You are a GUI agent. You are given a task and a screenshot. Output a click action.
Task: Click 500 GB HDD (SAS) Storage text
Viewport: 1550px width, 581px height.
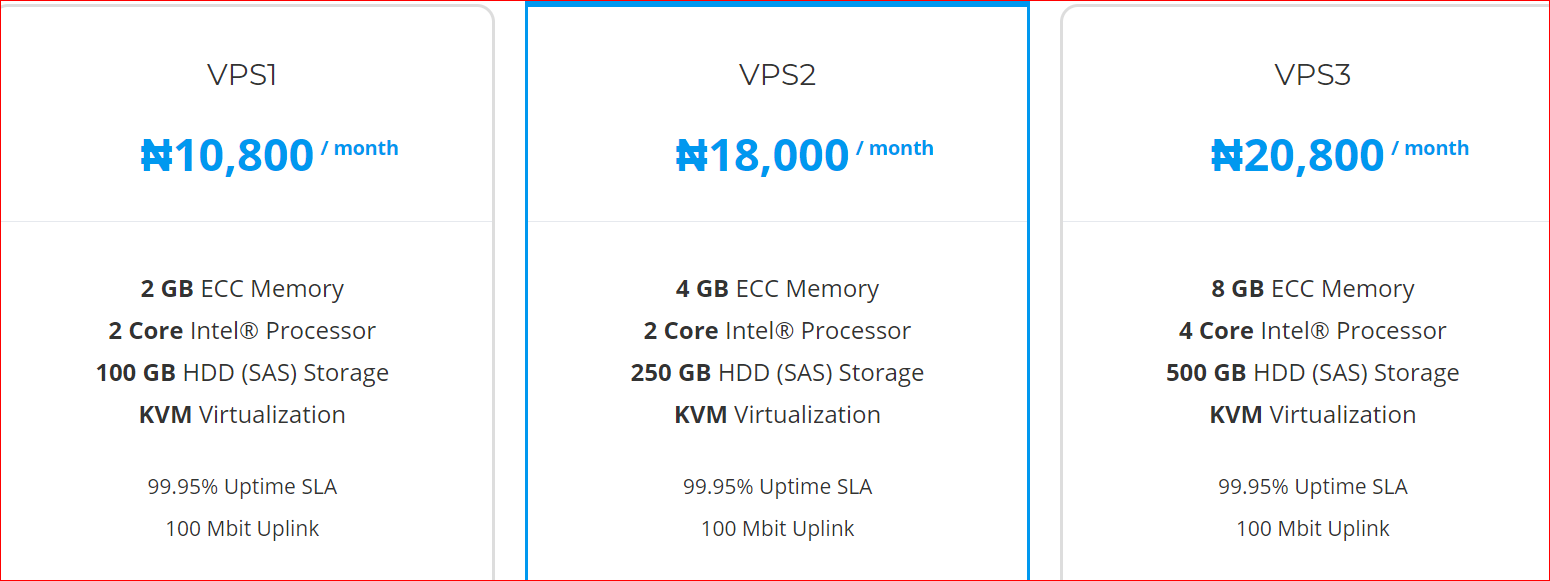point(1312,373)
